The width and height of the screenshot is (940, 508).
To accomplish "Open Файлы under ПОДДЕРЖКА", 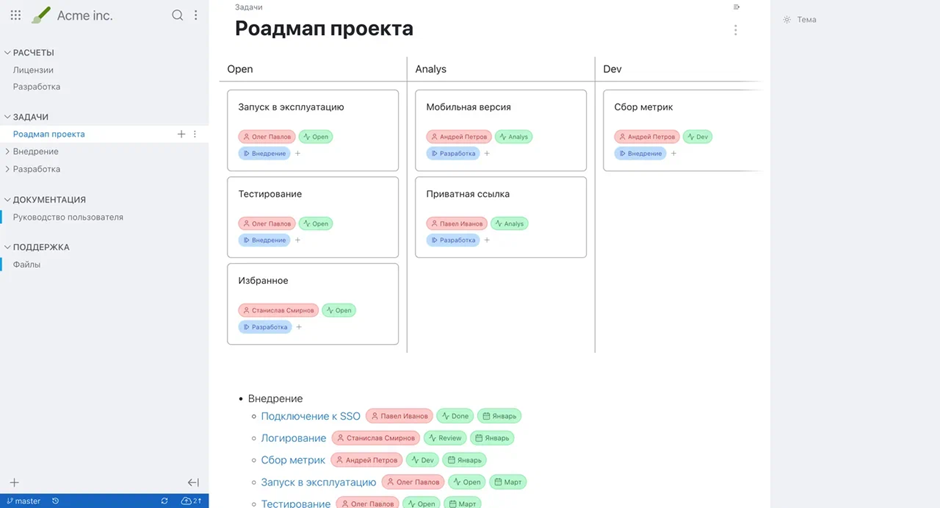I will [26, 264].
